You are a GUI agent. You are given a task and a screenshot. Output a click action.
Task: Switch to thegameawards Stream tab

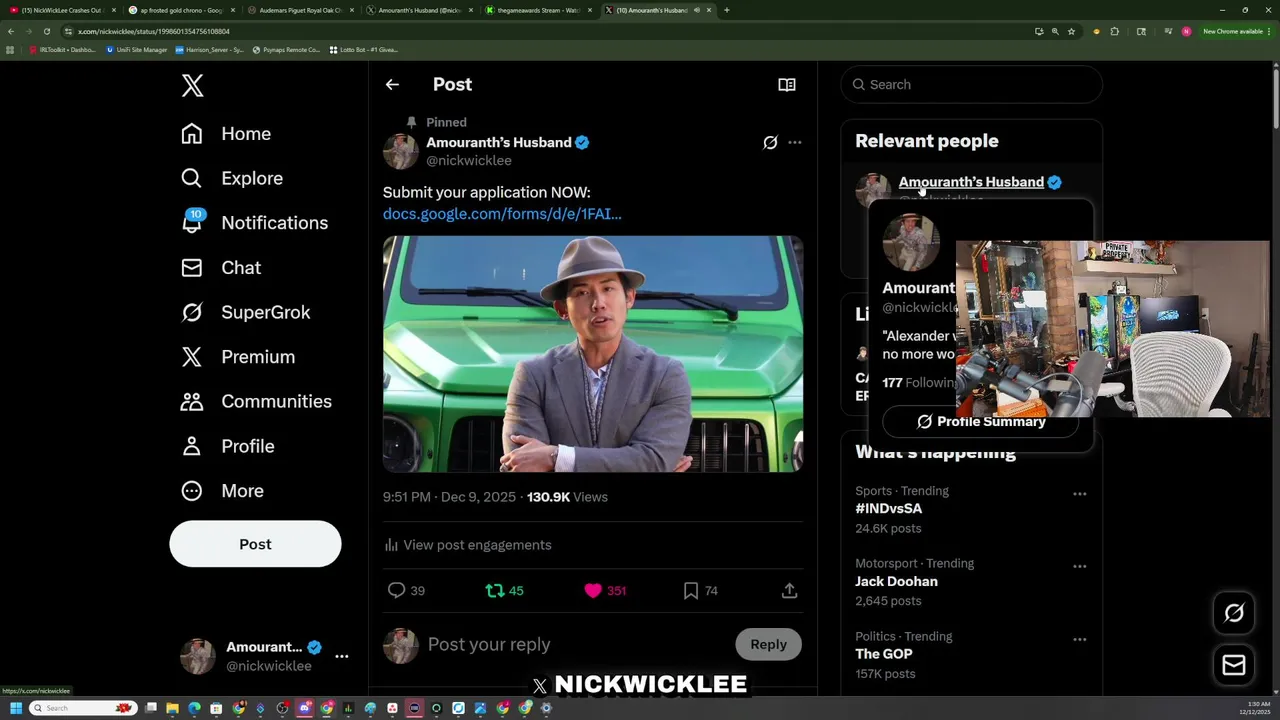[538, 10]
